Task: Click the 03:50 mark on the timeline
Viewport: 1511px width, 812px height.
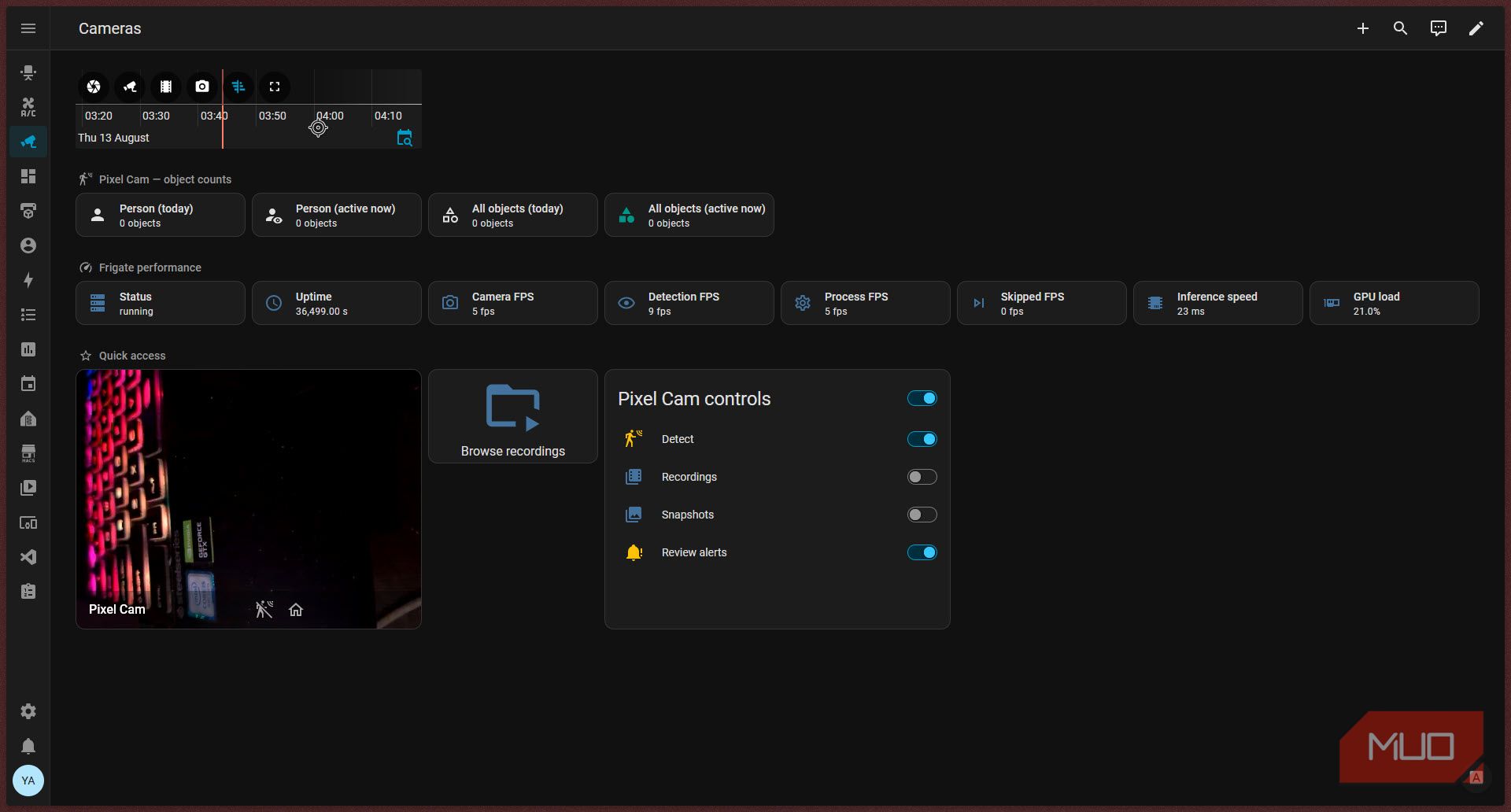Action: (272, 116)
